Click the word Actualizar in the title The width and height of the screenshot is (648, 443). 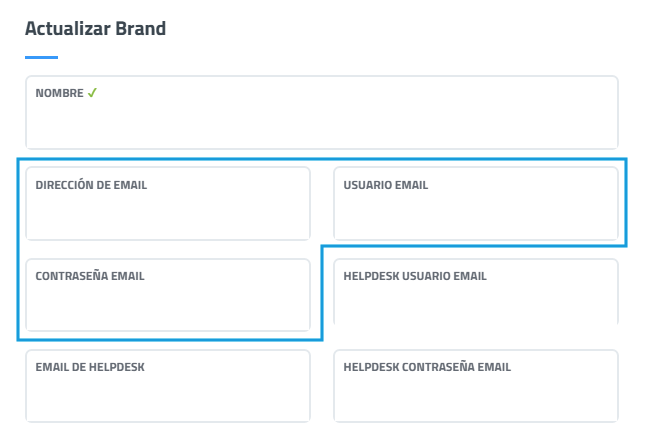68,28
